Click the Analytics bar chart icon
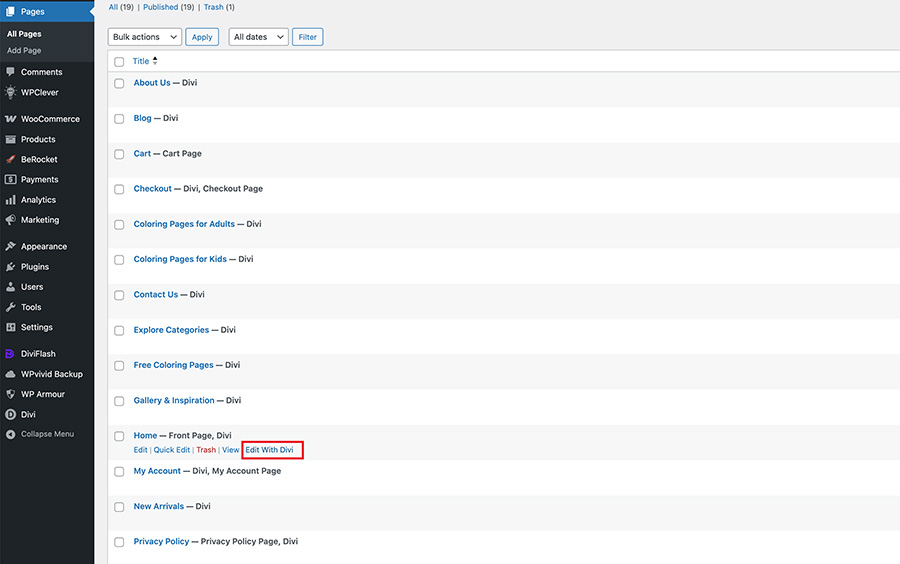Image resolution: width=900 pixels, height=564 pixels. (x=10, y=200)
